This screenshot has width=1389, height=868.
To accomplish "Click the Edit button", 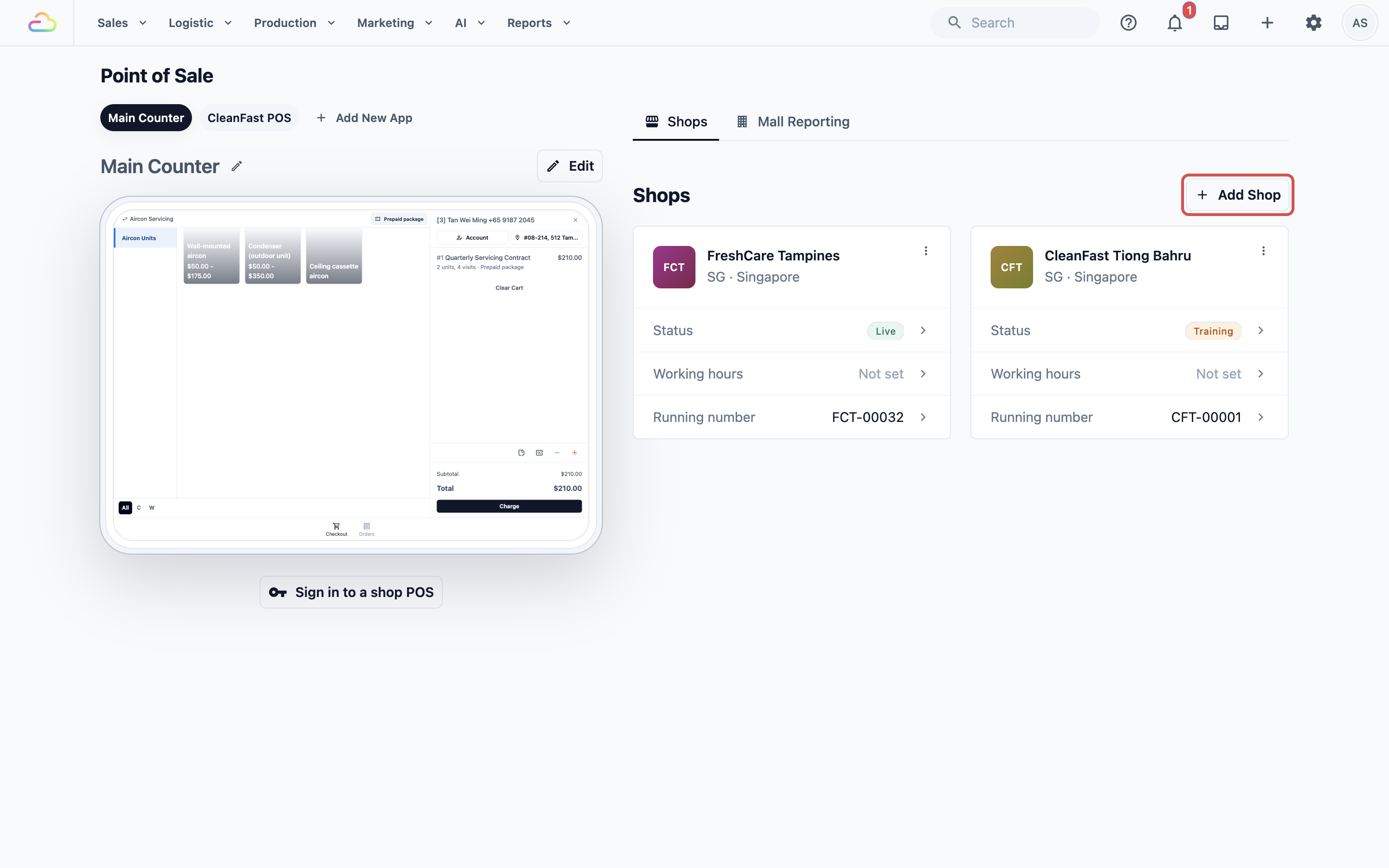I will tap(570, 166).
